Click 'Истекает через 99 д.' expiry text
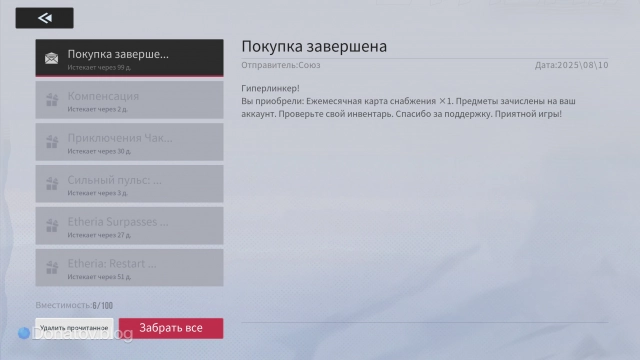Screen dimensions: 640x360 pyautogui.click(x=99, y=68)
